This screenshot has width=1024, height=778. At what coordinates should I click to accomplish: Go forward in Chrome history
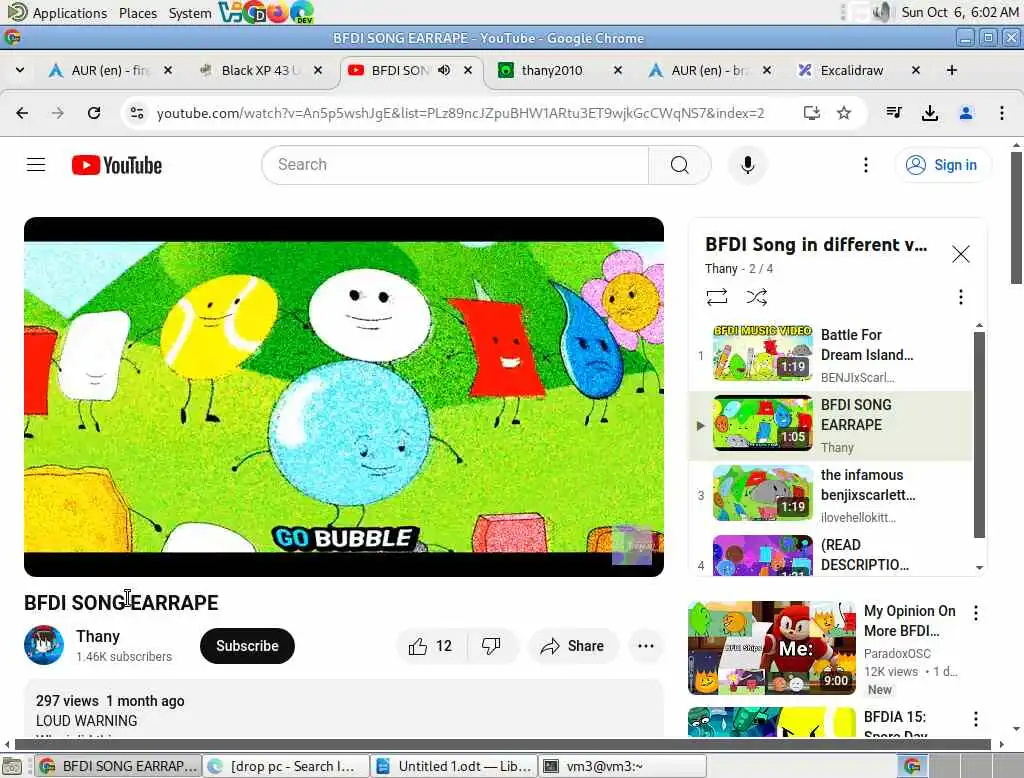click(58, 113)
